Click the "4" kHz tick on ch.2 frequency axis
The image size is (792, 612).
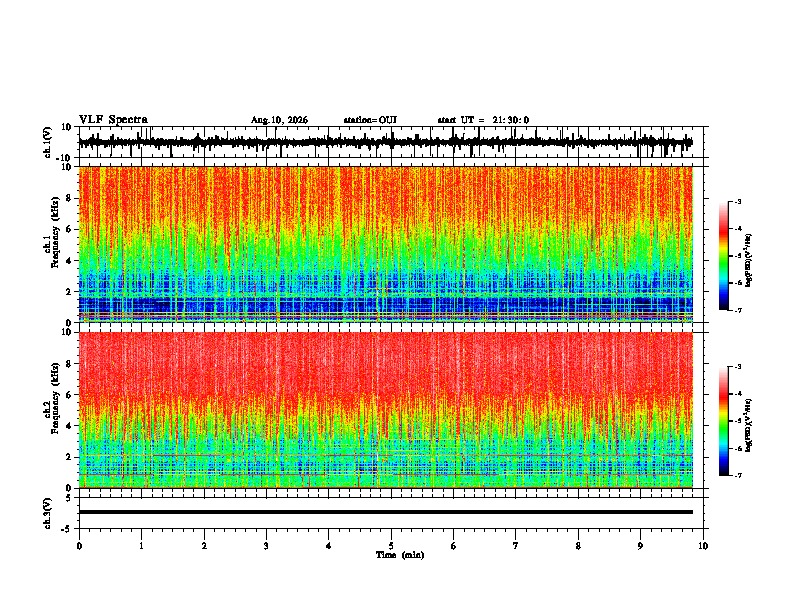(x=70, y=426)
